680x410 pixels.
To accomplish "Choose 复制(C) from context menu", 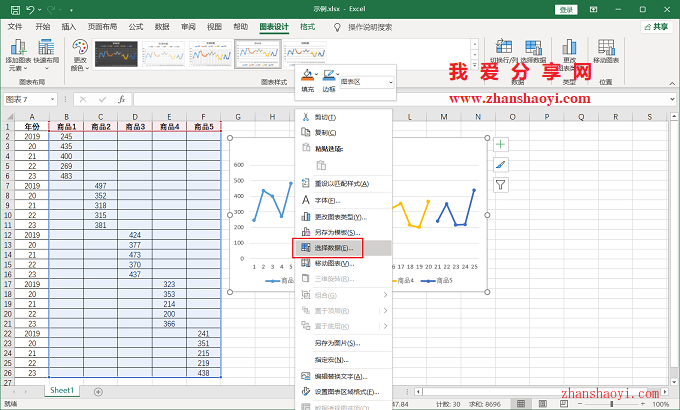I will click(x=343, y=133).
